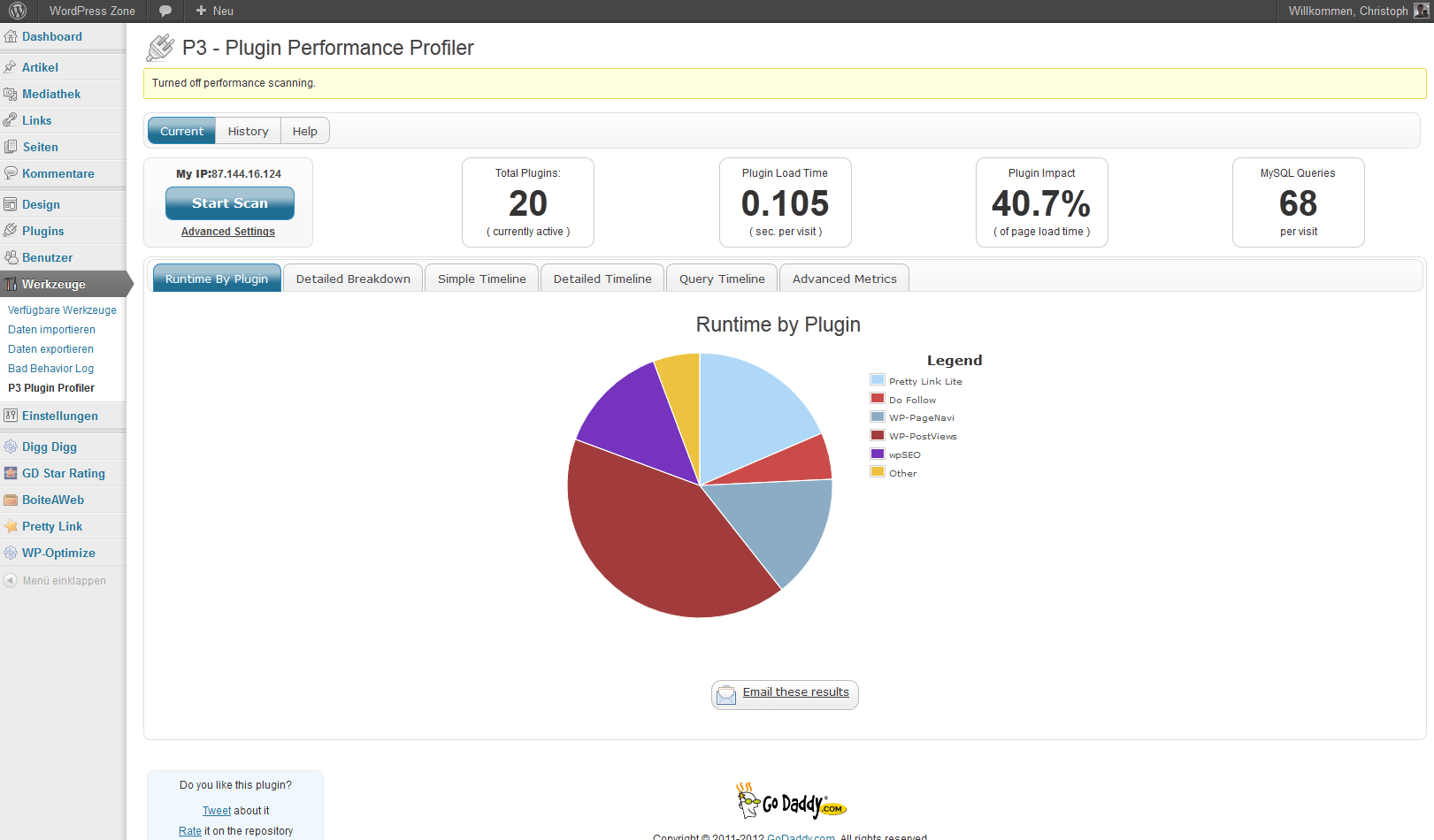Click the Plugins plug icon in sidebar
This screenshot has height=840, width=1434.
[x=11, y=231]
